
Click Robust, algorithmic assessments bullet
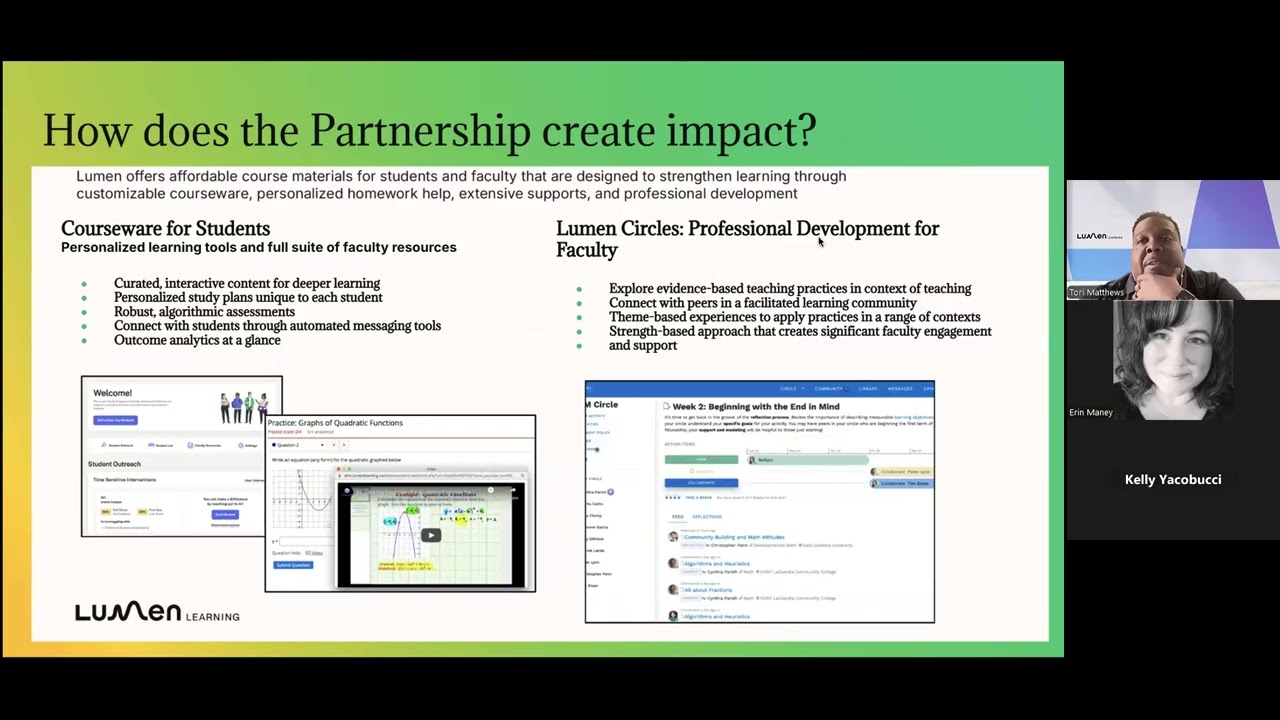pyautogui.click(x=204, y=311)
